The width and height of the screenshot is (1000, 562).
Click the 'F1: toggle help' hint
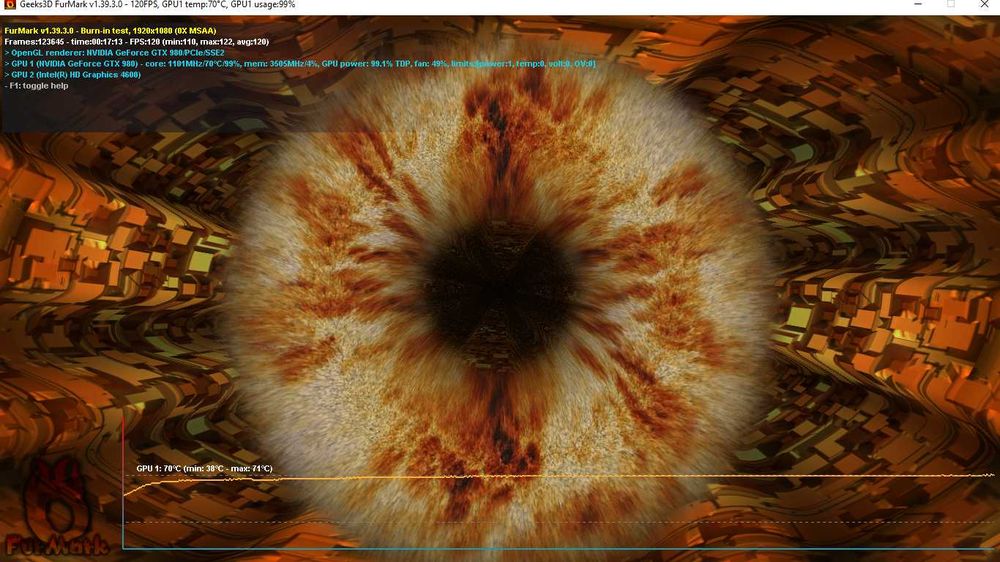click(x=36, y=85)
